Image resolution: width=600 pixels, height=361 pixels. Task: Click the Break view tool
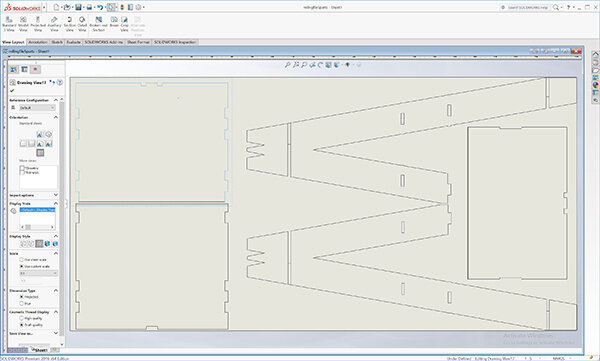pyautogui.click(x=114, y=22)
